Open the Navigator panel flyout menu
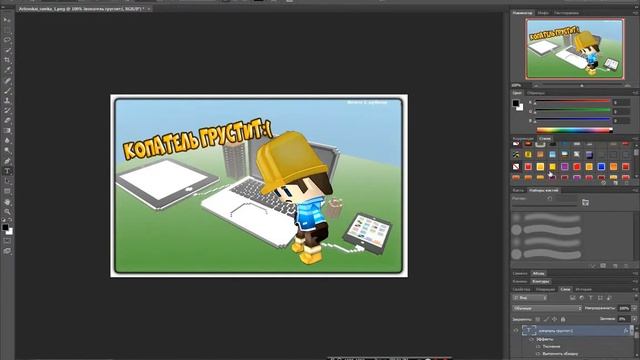 tap(635, 13)
